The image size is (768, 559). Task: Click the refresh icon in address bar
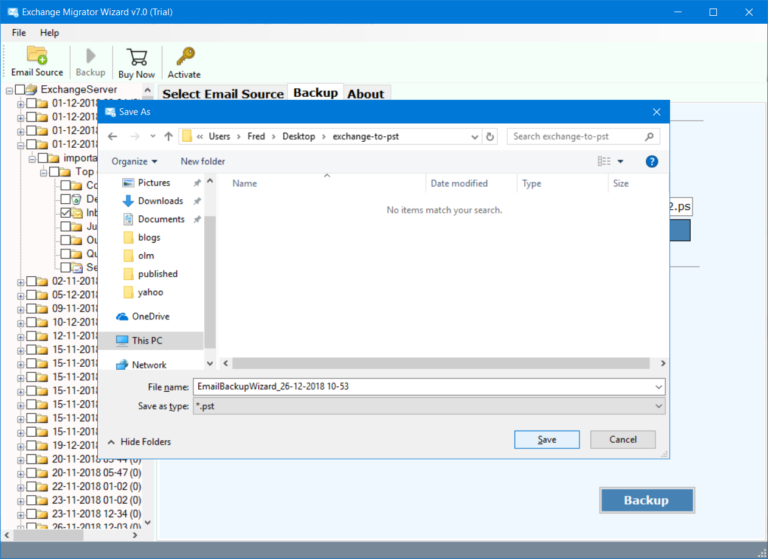(x=489, y=136)
